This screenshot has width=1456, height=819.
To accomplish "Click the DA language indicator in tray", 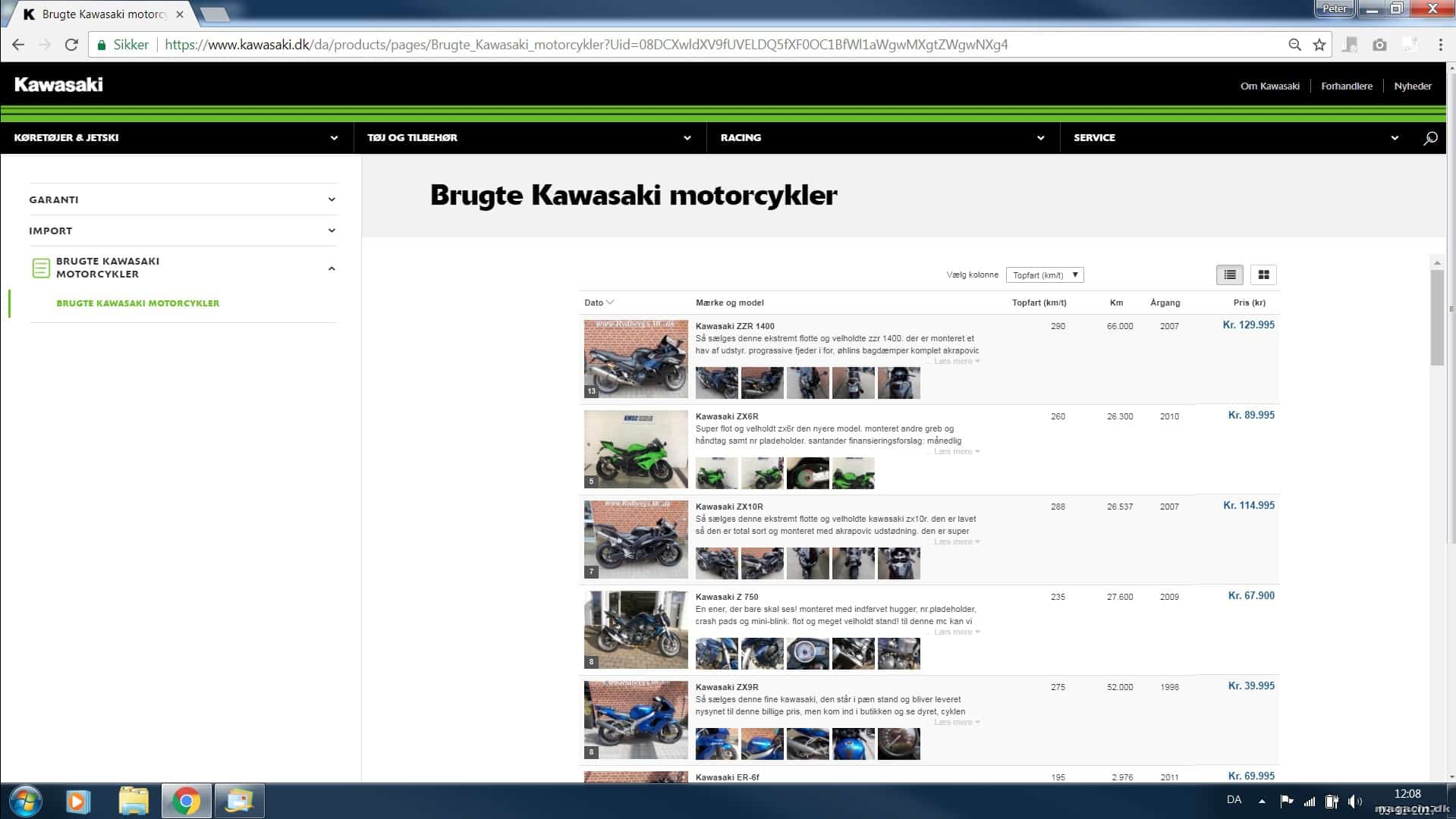I will click(1234, 800).
